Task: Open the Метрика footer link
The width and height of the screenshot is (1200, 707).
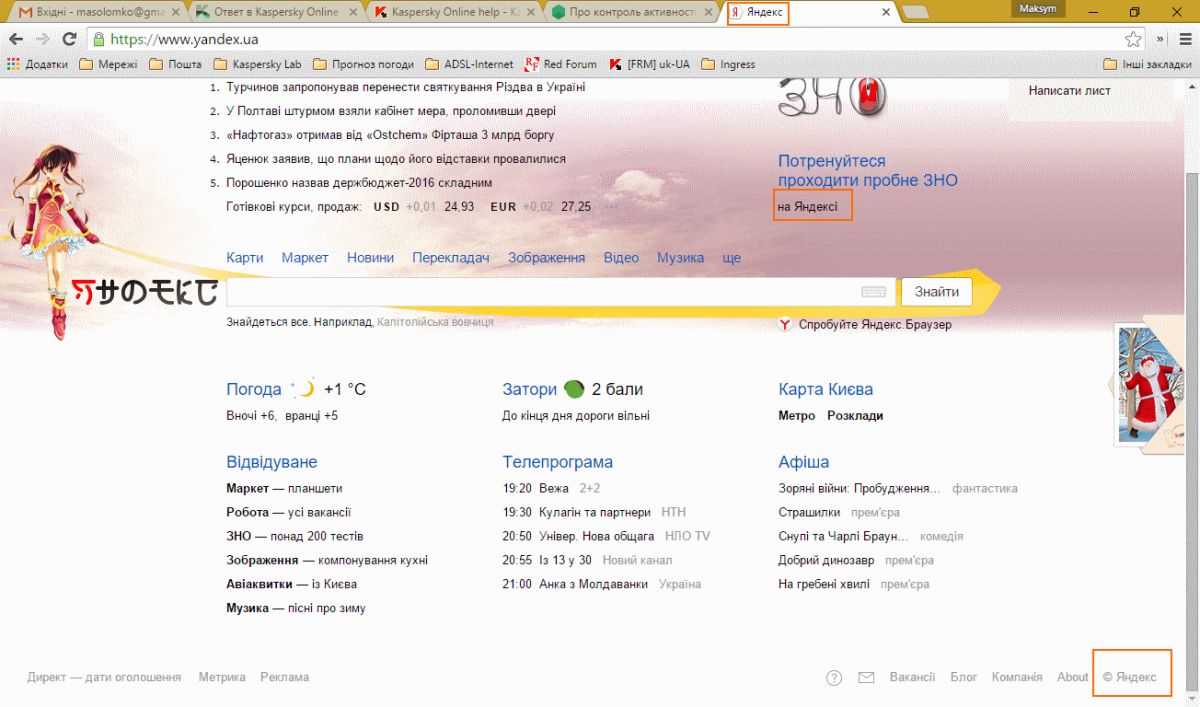Action: pyautogui.click(x=222, y=677)
